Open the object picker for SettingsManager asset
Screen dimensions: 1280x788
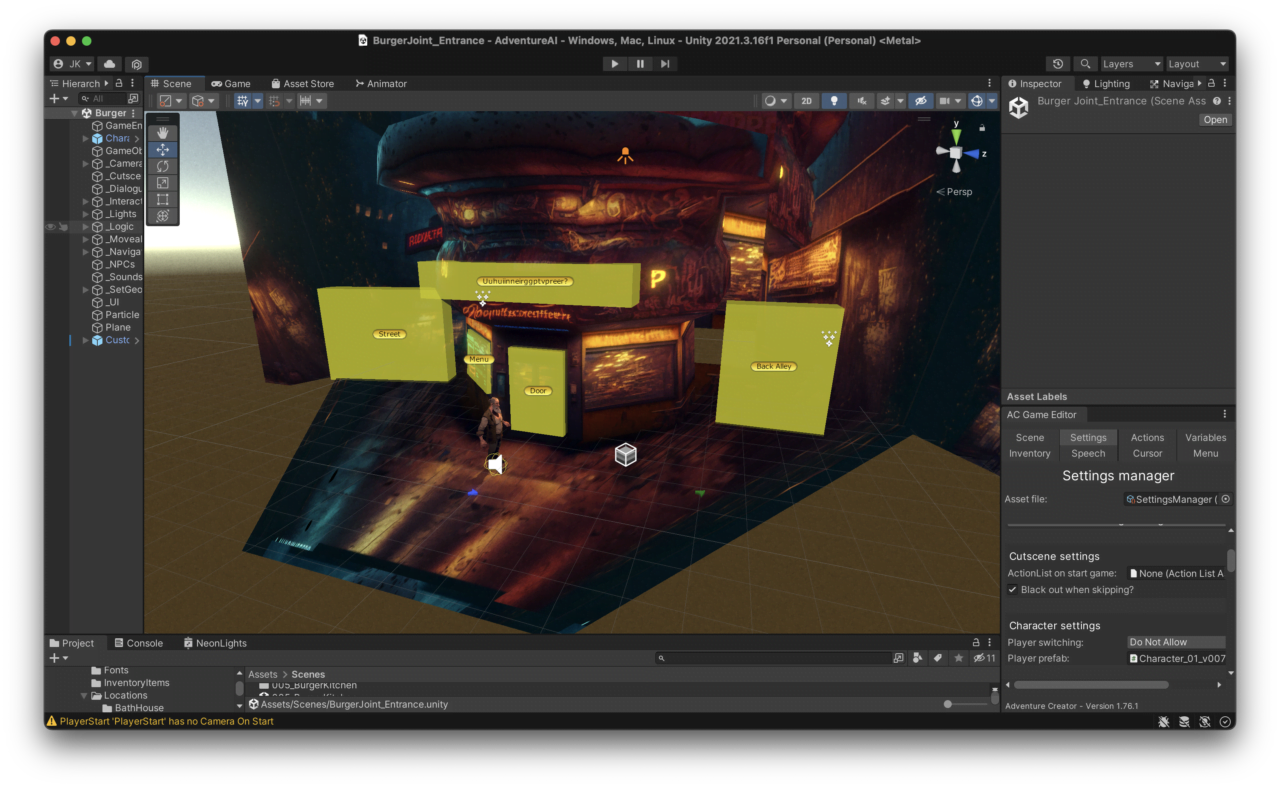[1226, 499]
